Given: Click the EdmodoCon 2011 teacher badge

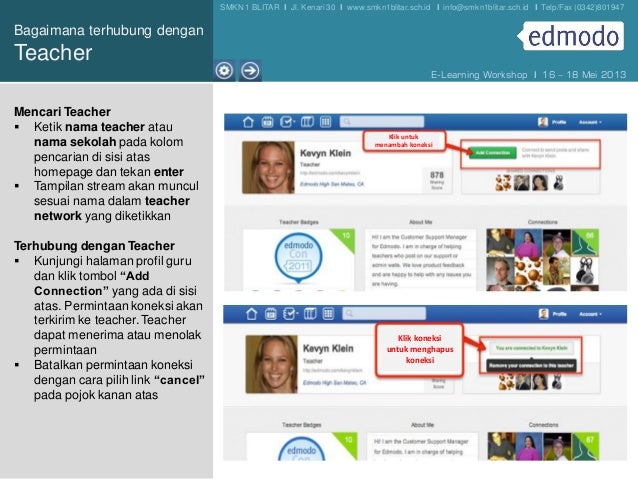Looking at the screenshot, I should (298, 257).
